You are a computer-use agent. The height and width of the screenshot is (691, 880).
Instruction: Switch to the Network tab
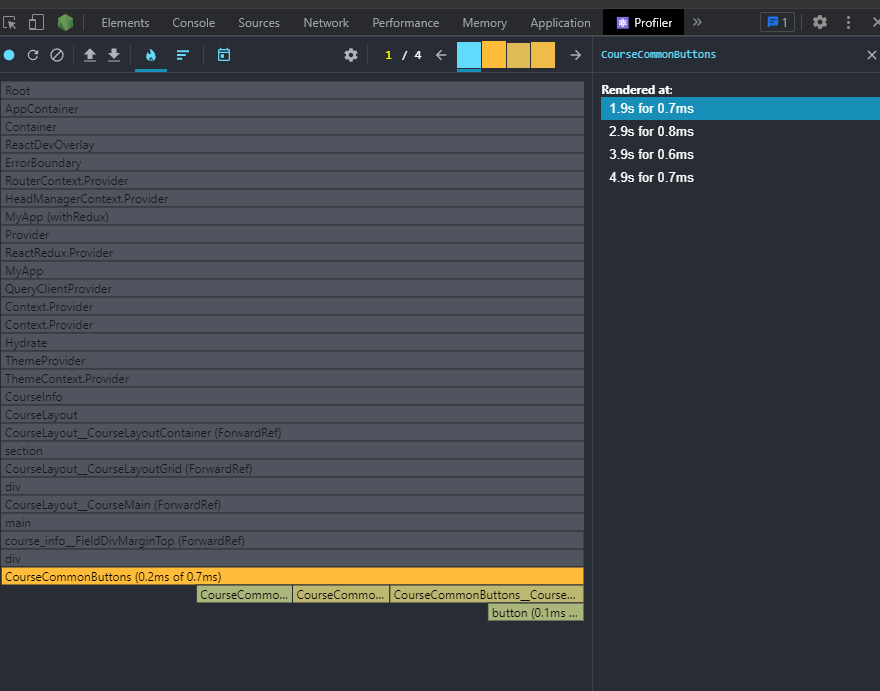click(326, 23)
